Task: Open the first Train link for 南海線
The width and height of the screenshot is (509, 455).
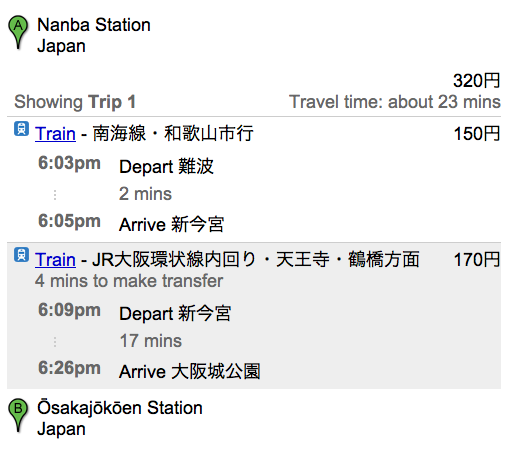Action: click(55, 134)
